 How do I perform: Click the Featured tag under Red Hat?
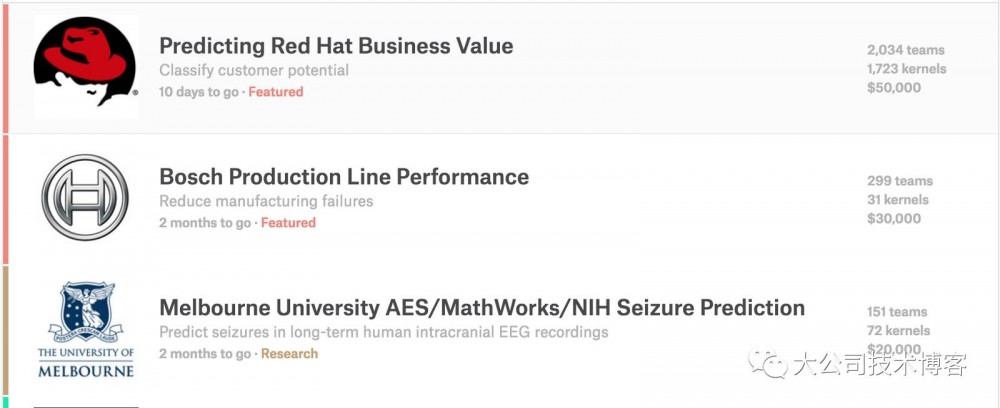tap(276, 92)
